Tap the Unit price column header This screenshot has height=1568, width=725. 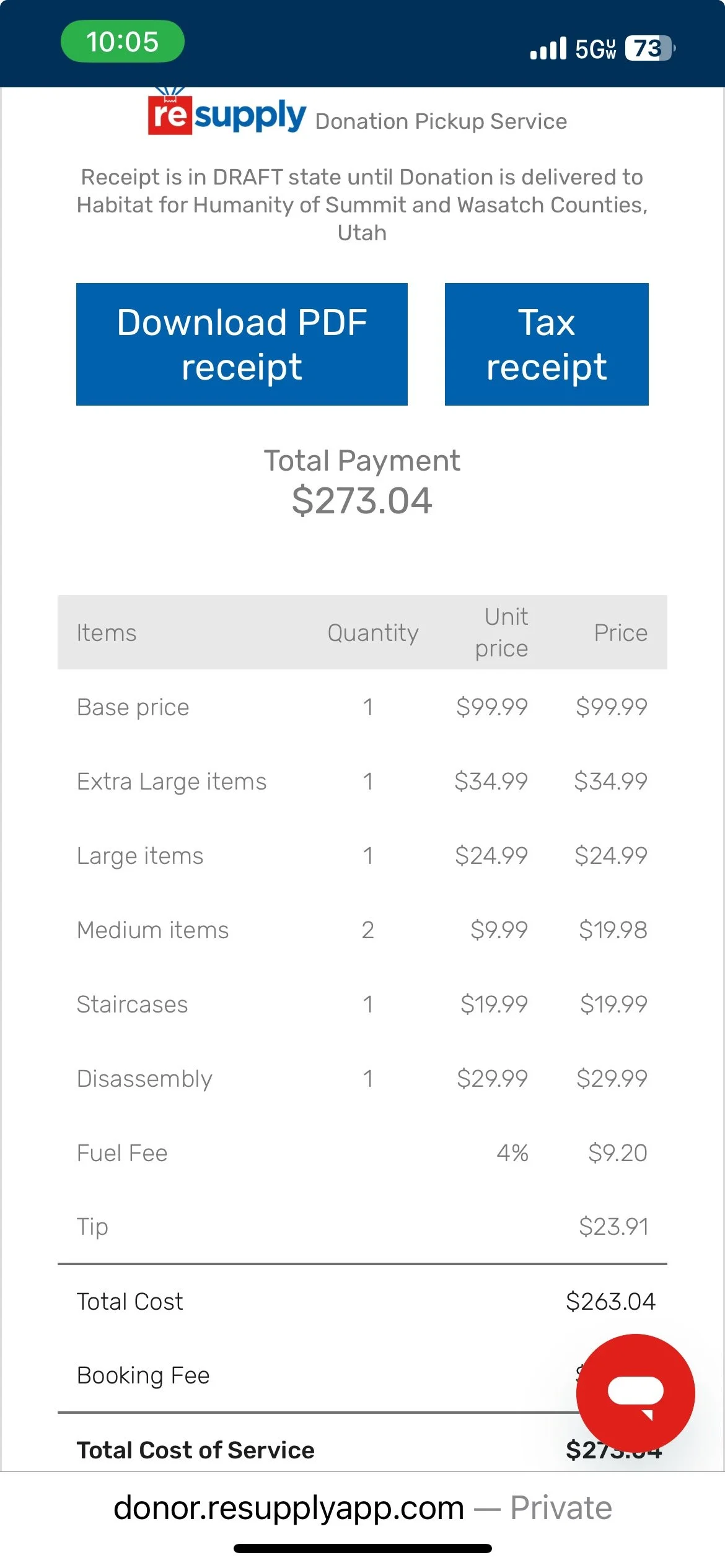[x=502, y=632]
